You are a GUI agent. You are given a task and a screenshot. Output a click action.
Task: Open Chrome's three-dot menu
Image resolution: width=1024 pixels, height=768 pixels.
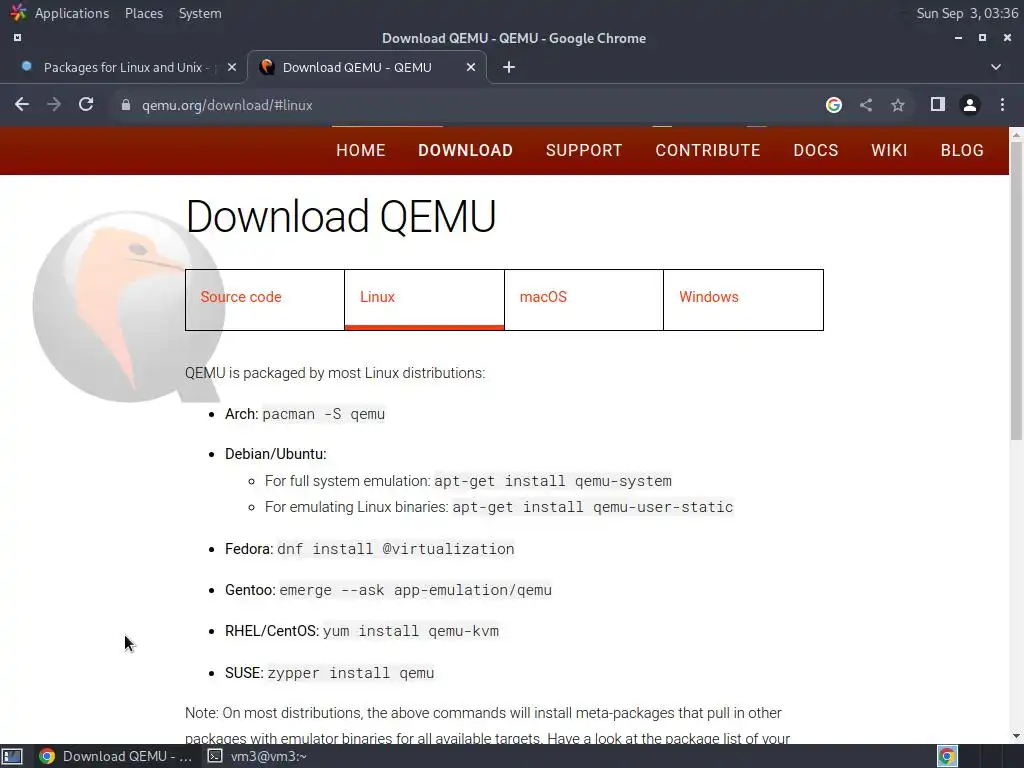(x=1002, y=104)
